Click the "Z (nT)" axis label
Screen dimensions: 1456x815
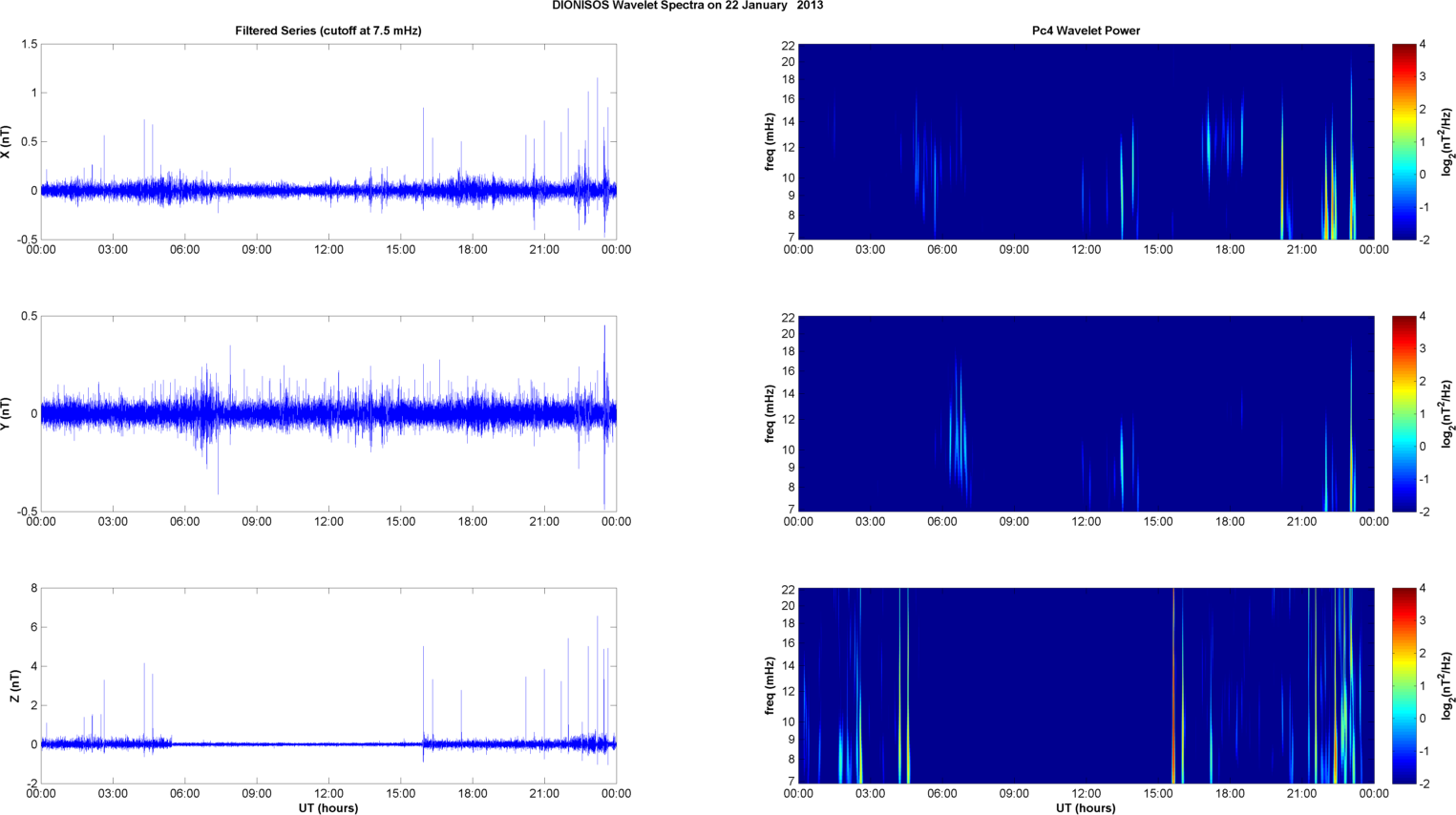(x=15, y=686)
